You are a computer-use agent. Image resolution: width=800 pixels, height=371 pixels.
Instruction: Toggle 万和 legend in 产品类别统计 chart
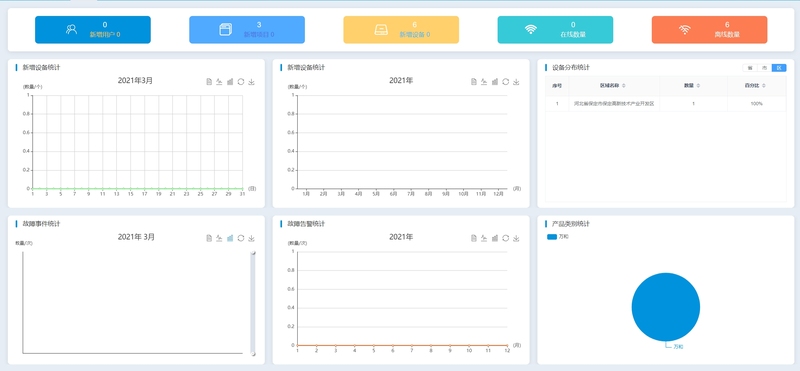[x=558, y=237]
